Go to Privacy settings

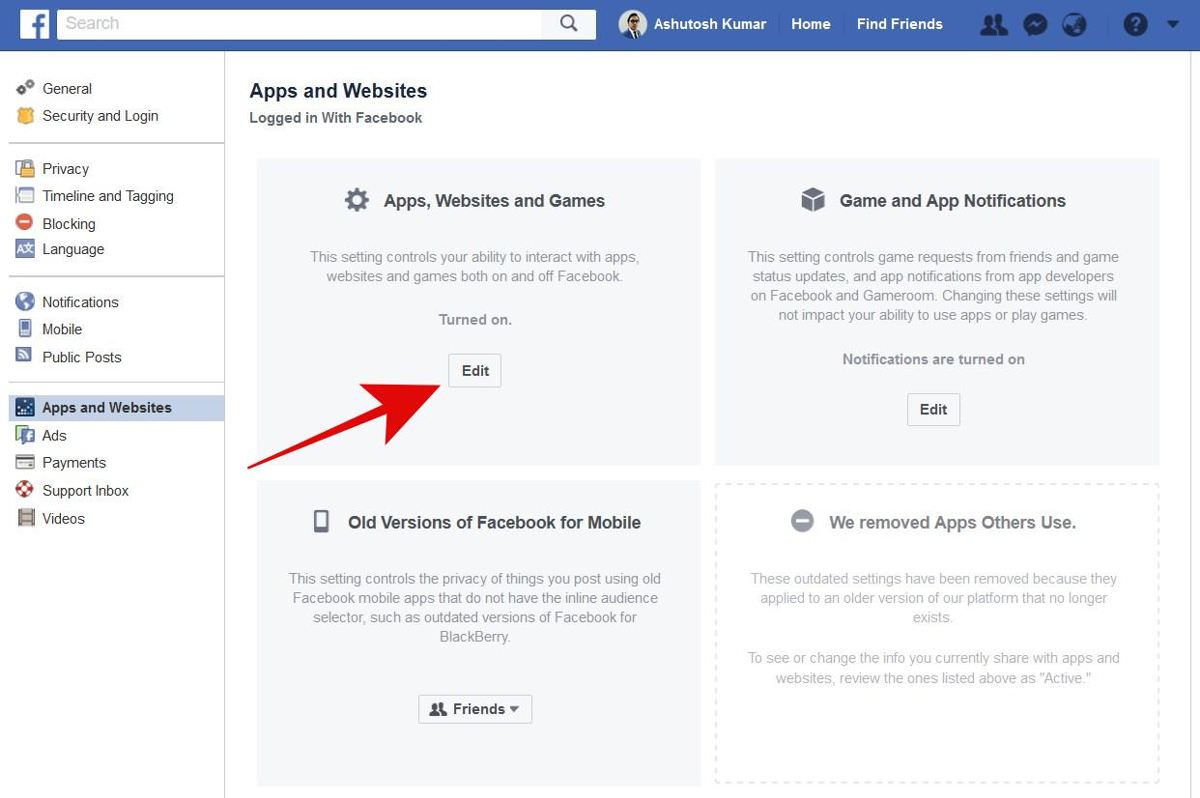point(65,168)
